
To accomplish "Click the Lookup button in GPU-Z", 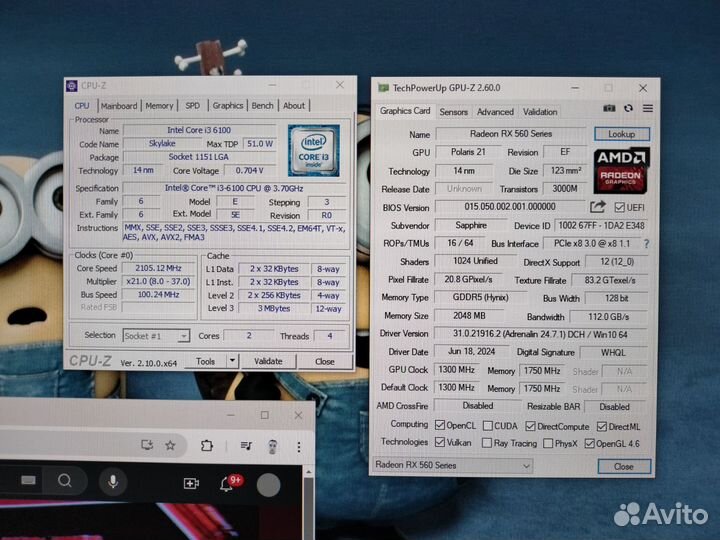I will 622,134.
